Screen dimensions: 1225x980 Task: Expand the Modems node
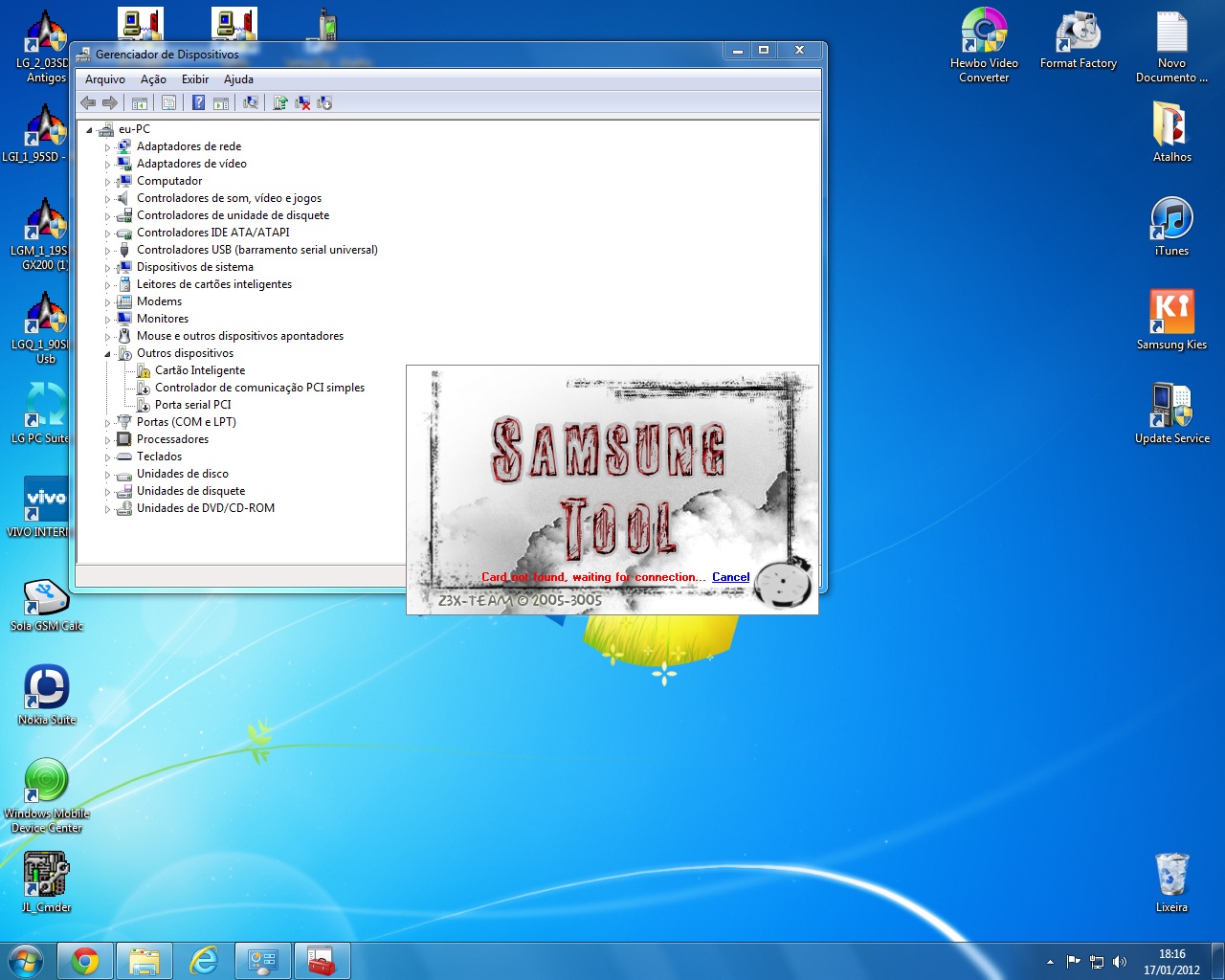pos(107,302)
